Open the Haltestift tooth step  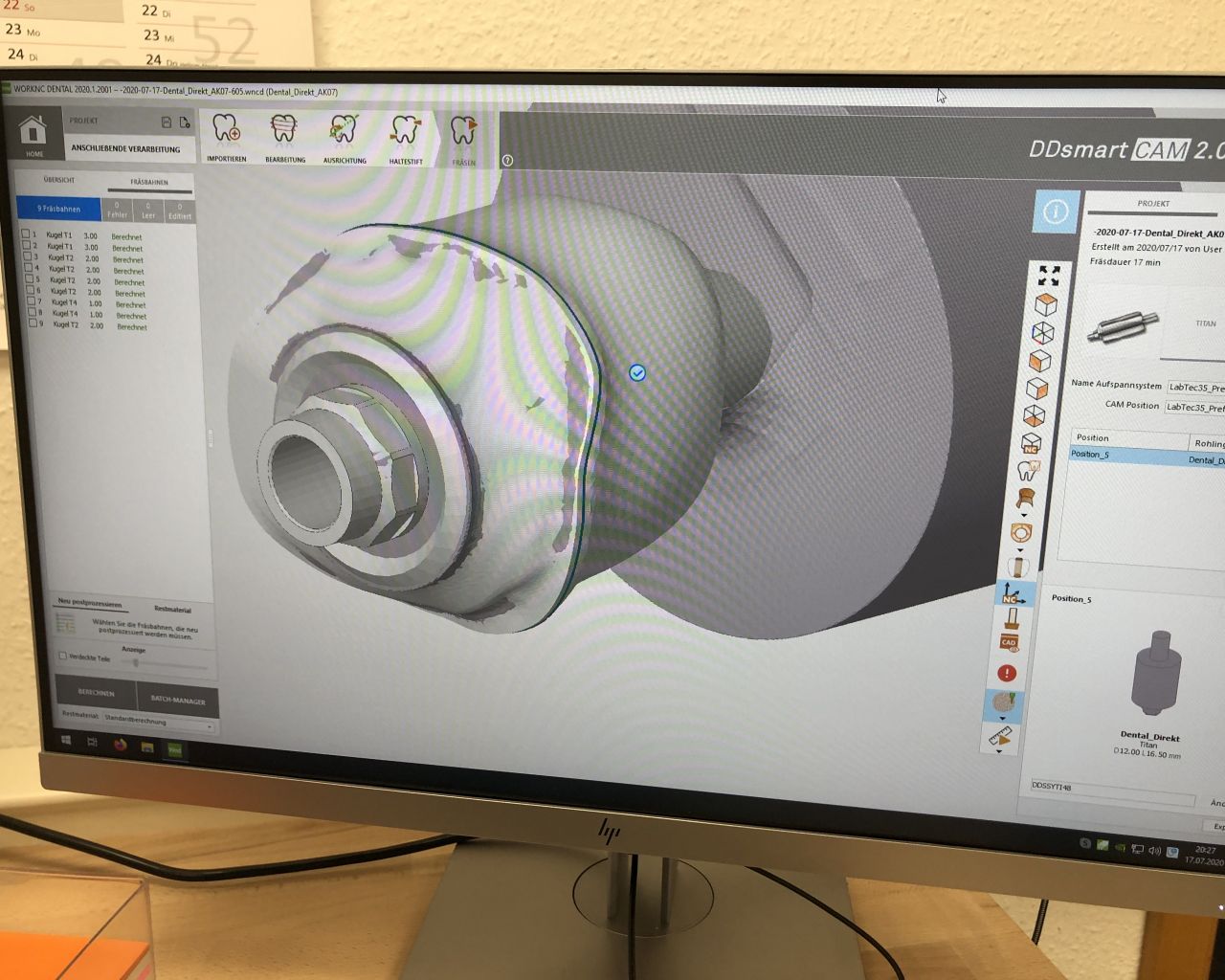(406, 141)
